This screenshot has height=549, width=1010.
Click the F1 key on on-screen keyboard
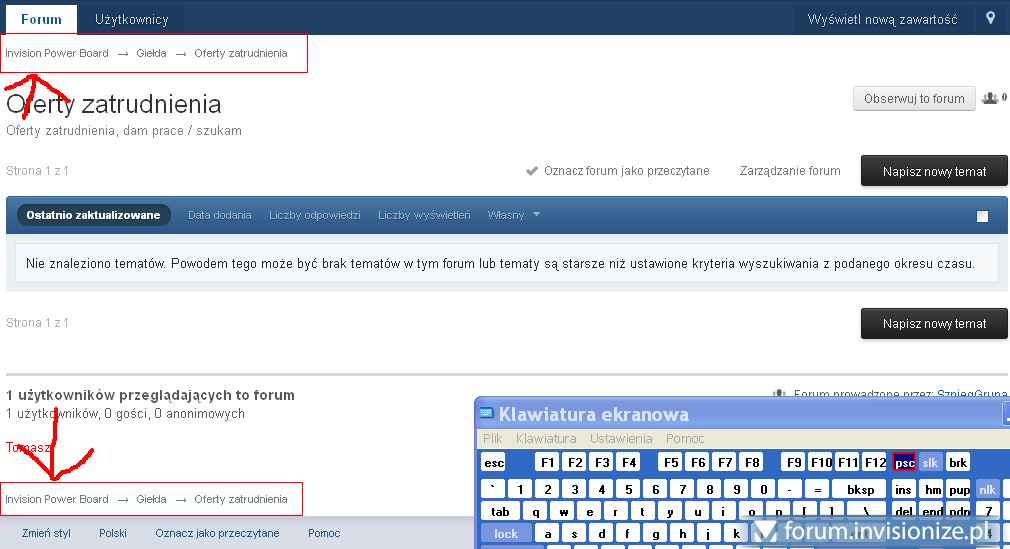pos(548,463)
